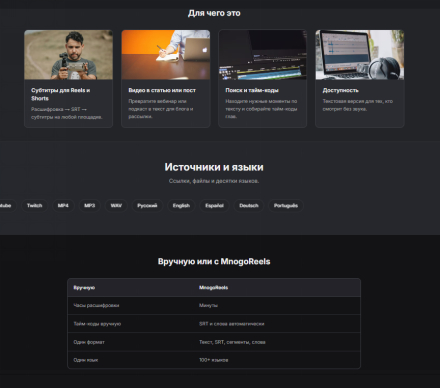This screenshot has width=440, height=388.
Task: Click the '100+ языков' table cell
Action: (214, 360)
